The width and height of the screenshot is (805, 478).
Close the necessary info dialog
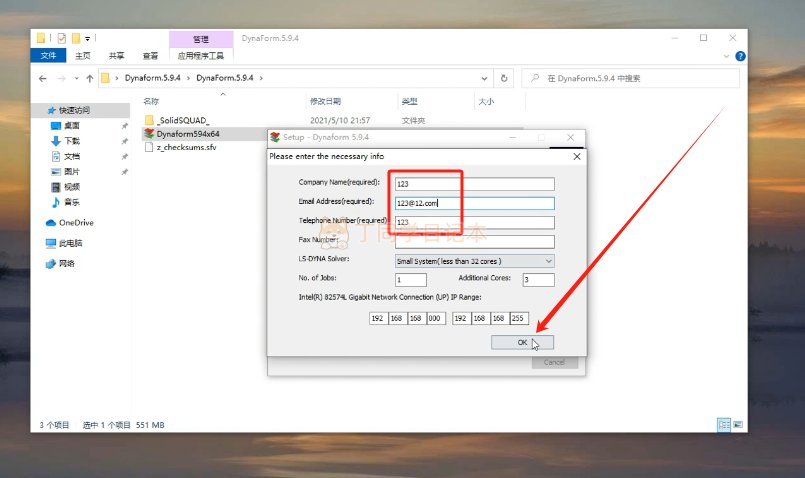click(577, 157)
